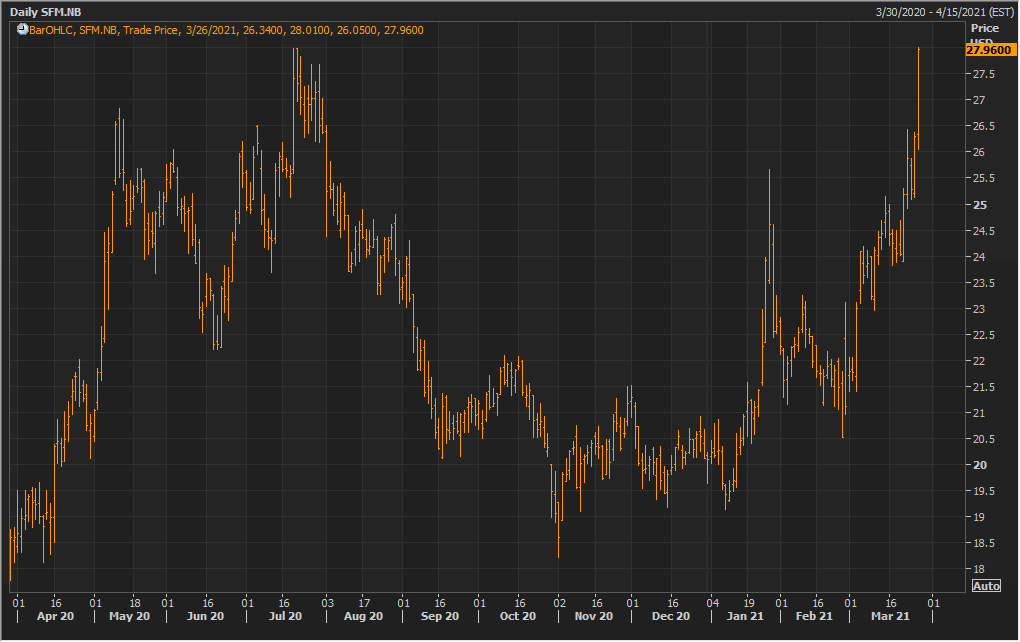Click the 22.5 price axis value

pyautogui.click(x=984, y=335)
